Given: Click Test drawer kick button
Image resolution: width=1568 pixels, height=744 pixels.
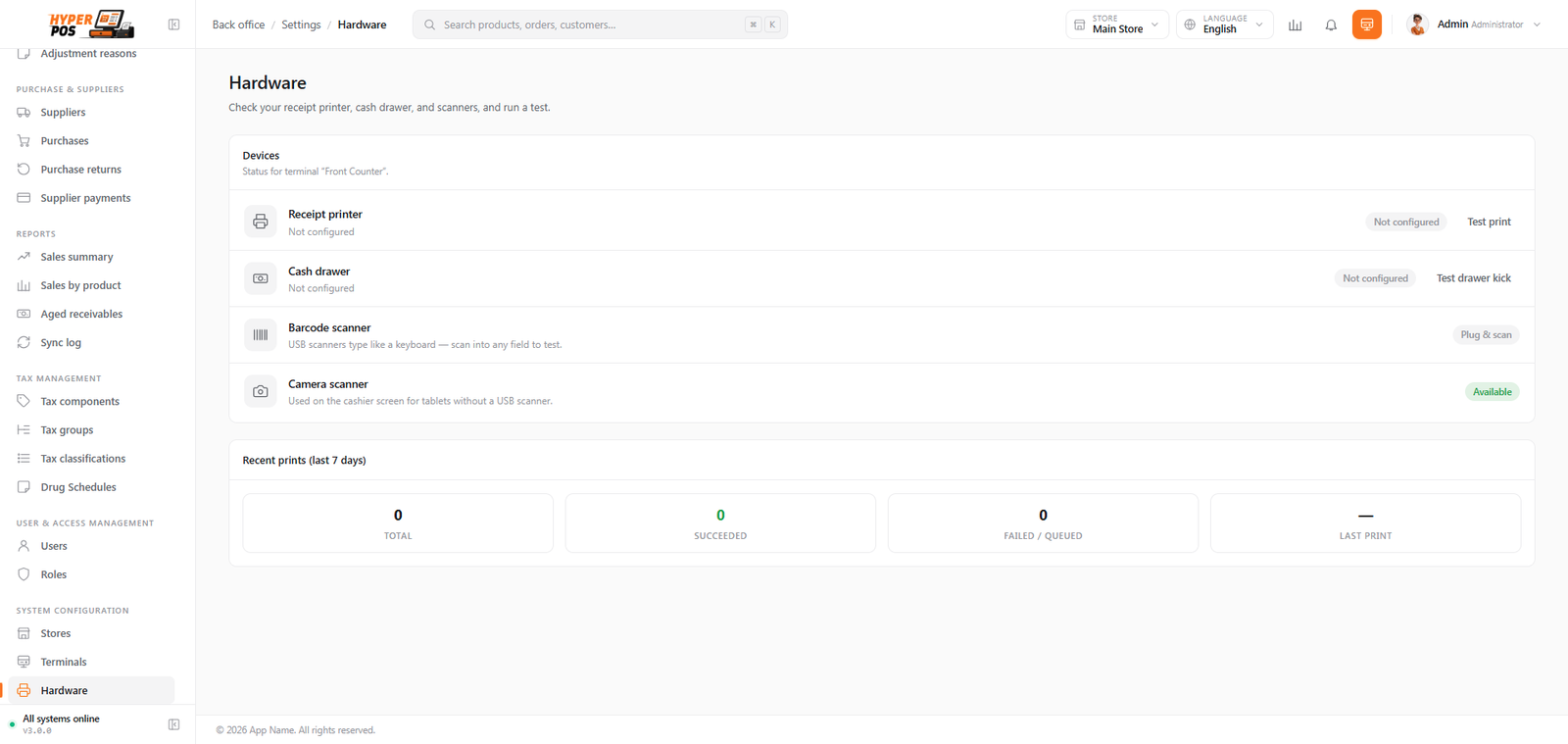Looking at the screenshot, I should tap(1474, 278).
